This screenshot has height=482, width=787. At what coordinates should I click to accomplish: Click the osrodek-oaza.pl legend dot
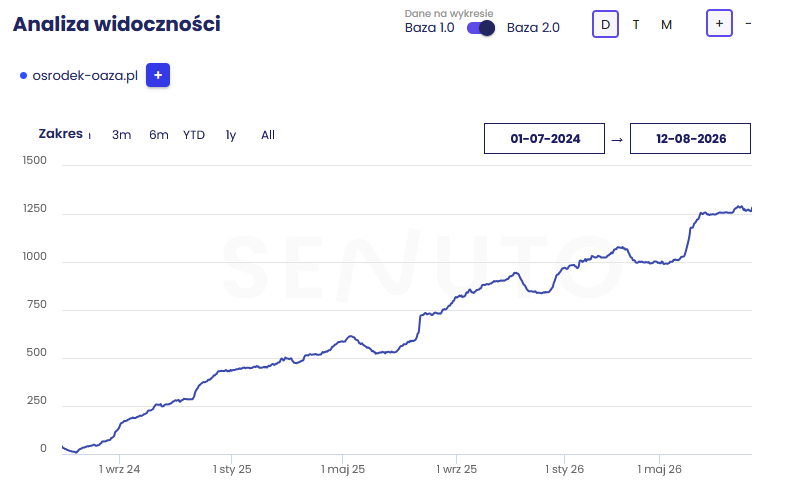(23, 76)
